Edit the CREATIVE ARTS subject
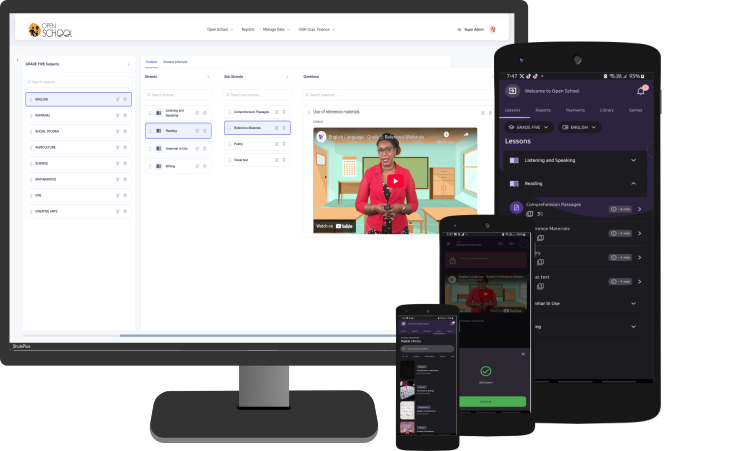 tap(117, 211)
